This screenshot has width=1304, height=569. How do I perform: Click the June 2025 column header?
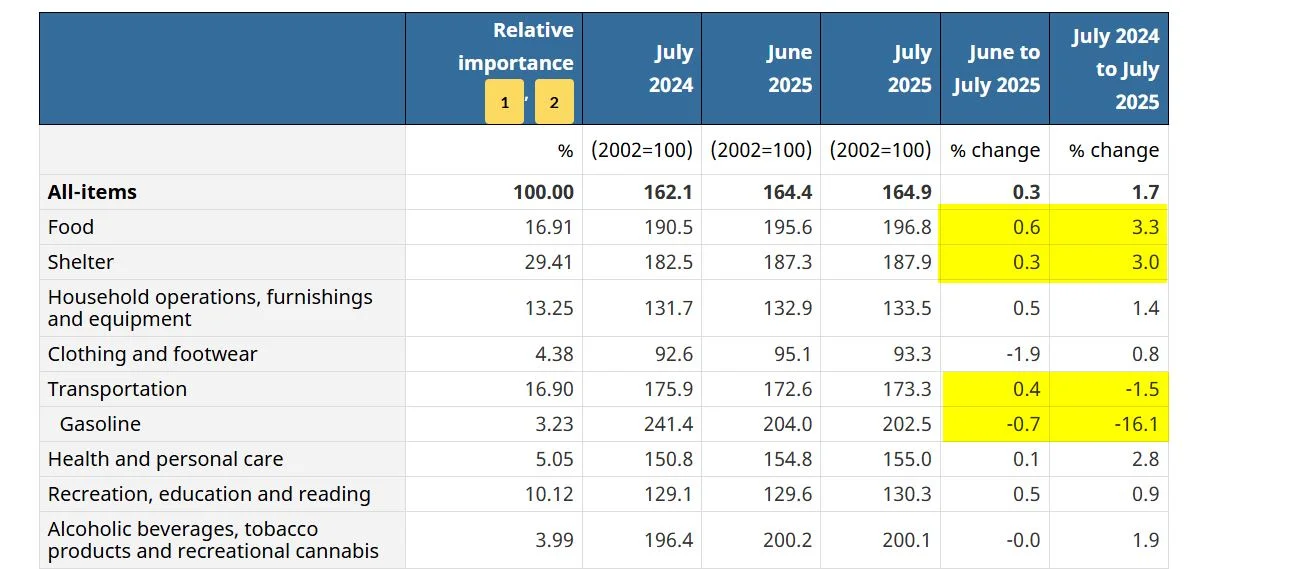[x=789, y=69]
